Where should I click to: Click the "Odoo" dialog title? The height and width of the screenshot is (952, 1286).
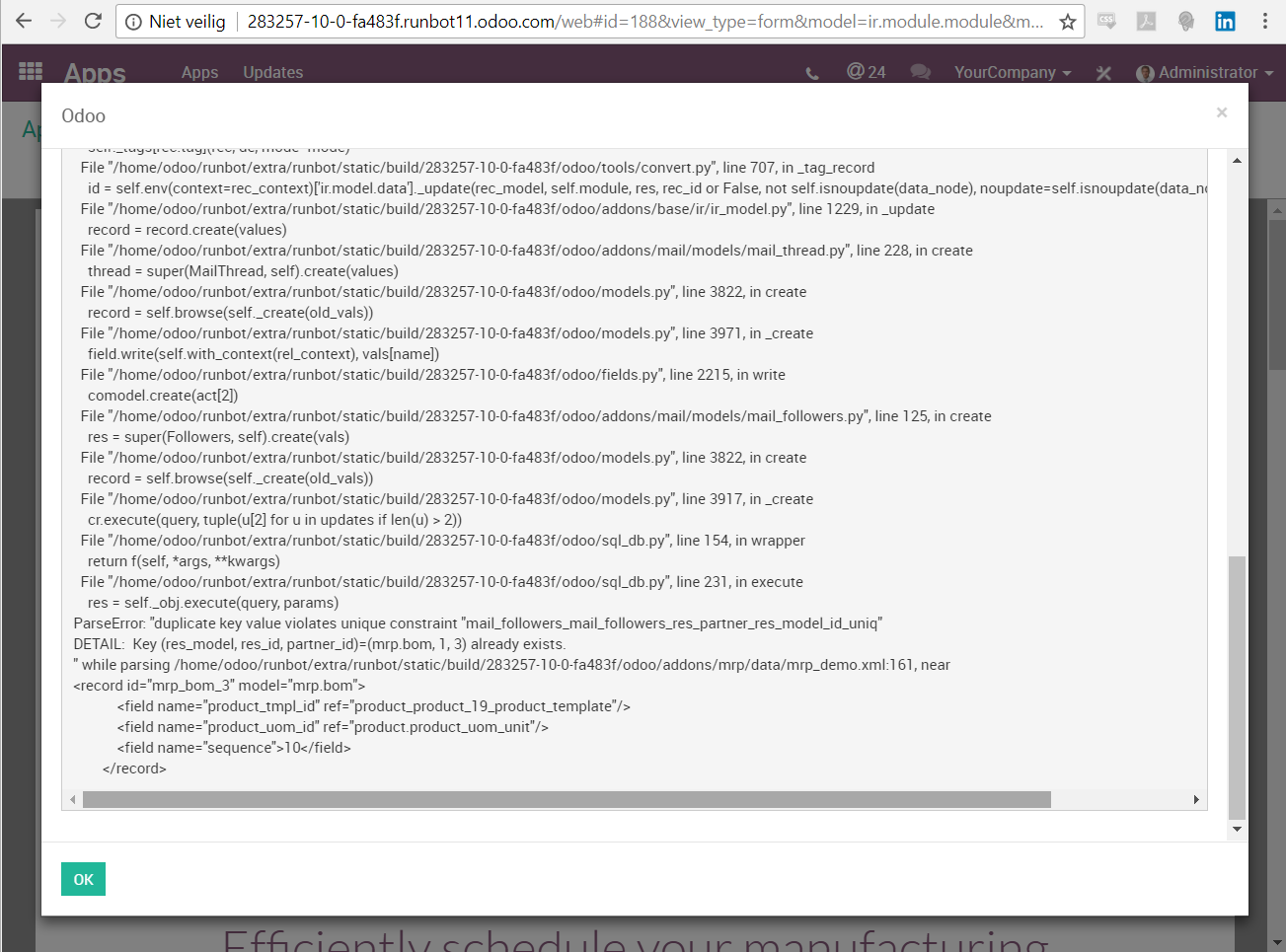83,115
